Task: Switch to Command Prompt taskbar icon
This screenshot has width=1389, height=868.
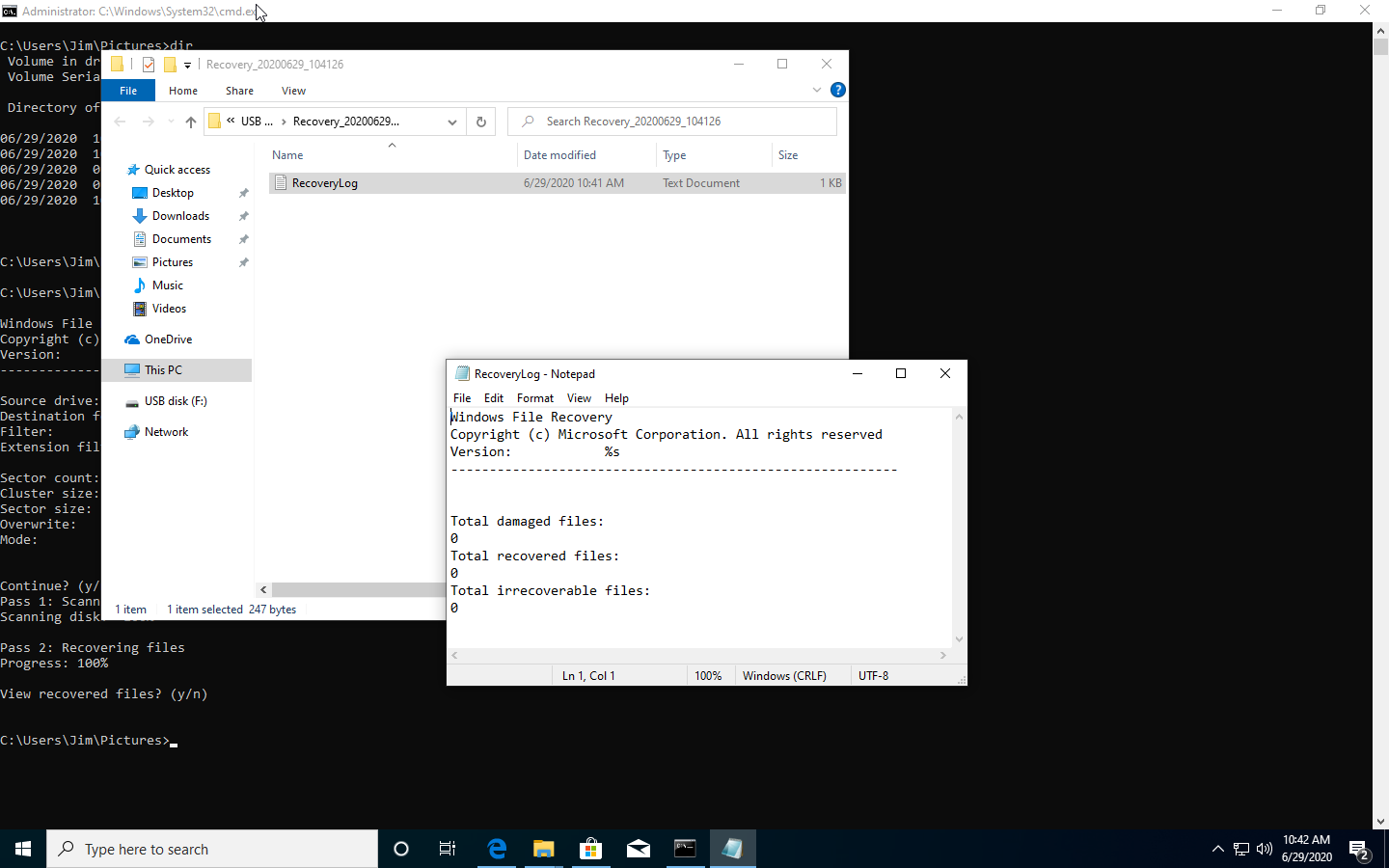Action: 686,849
